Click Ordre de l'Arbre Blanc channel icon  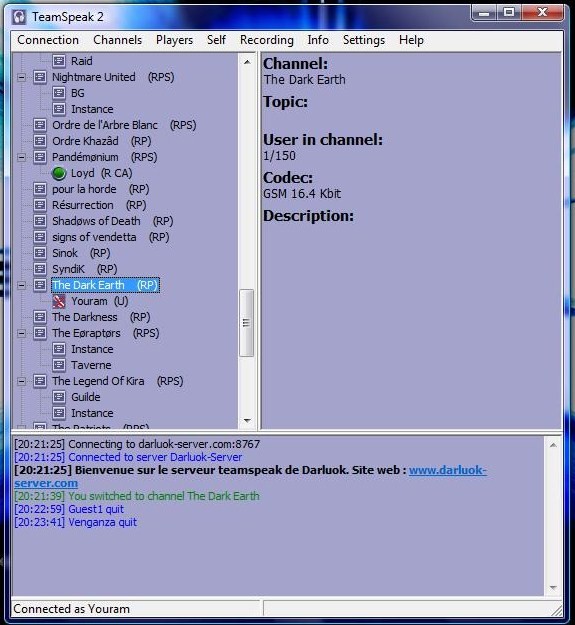[40, 125]
